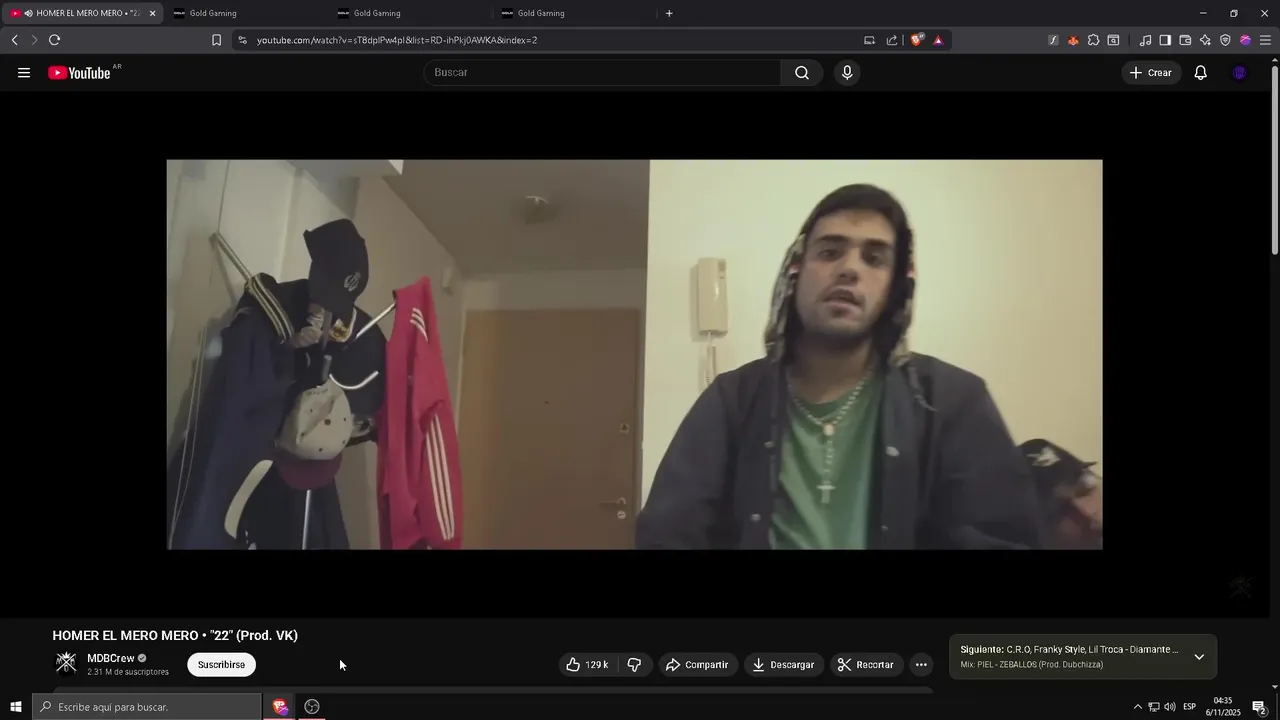Click the browser address bar URL
Screen dimensions: 1280x720
[x=397, y=40]
